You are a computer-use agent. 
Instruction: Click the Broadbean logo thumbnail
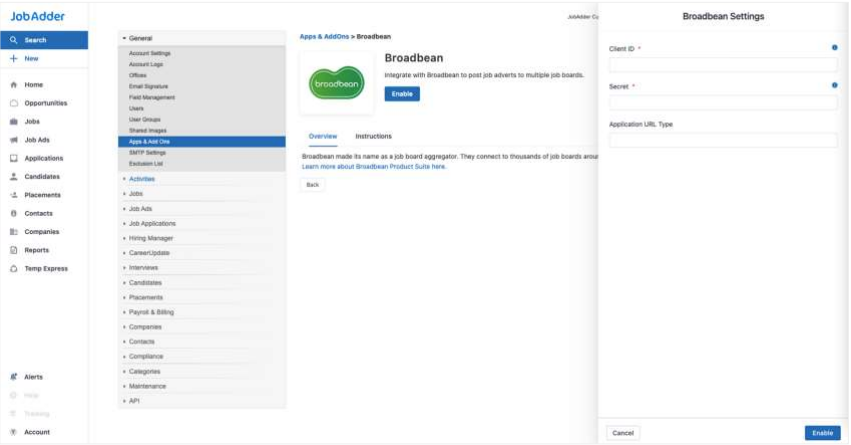coord(336,83)
